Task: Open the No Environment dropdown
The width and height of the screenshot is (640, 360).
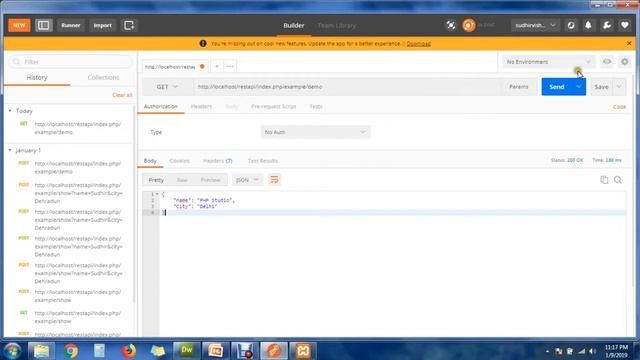Action: click(548, 62)
